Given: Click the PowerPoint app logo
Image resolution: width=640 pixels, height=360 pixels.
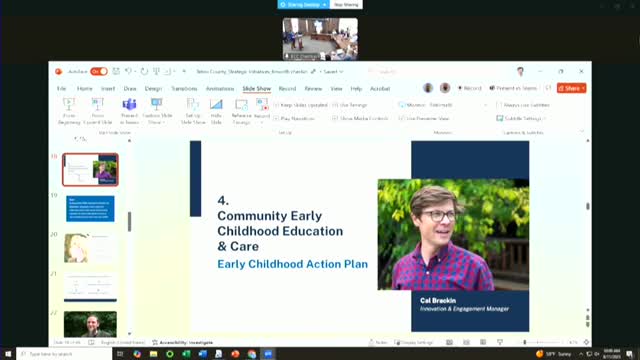Looking at the screenshot, I should pos(59,71).
